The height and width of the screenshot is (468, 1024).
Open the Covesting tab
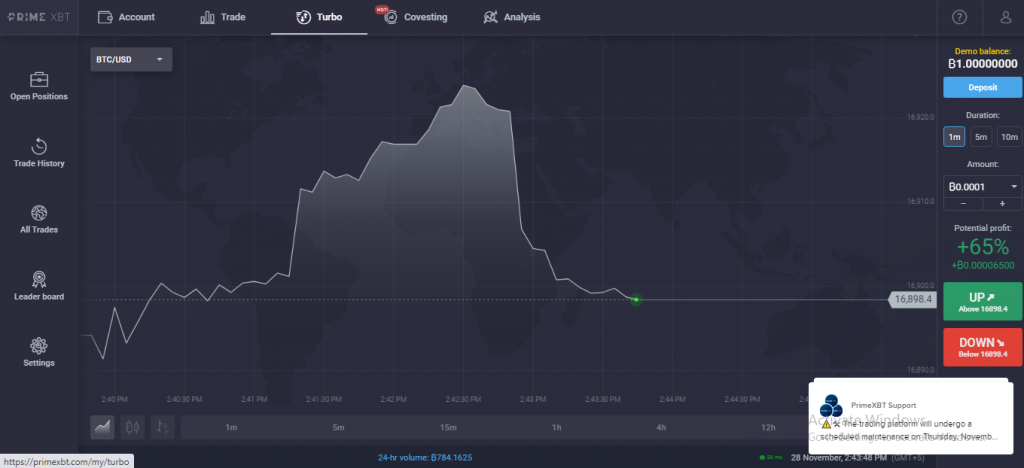point(415,17)
